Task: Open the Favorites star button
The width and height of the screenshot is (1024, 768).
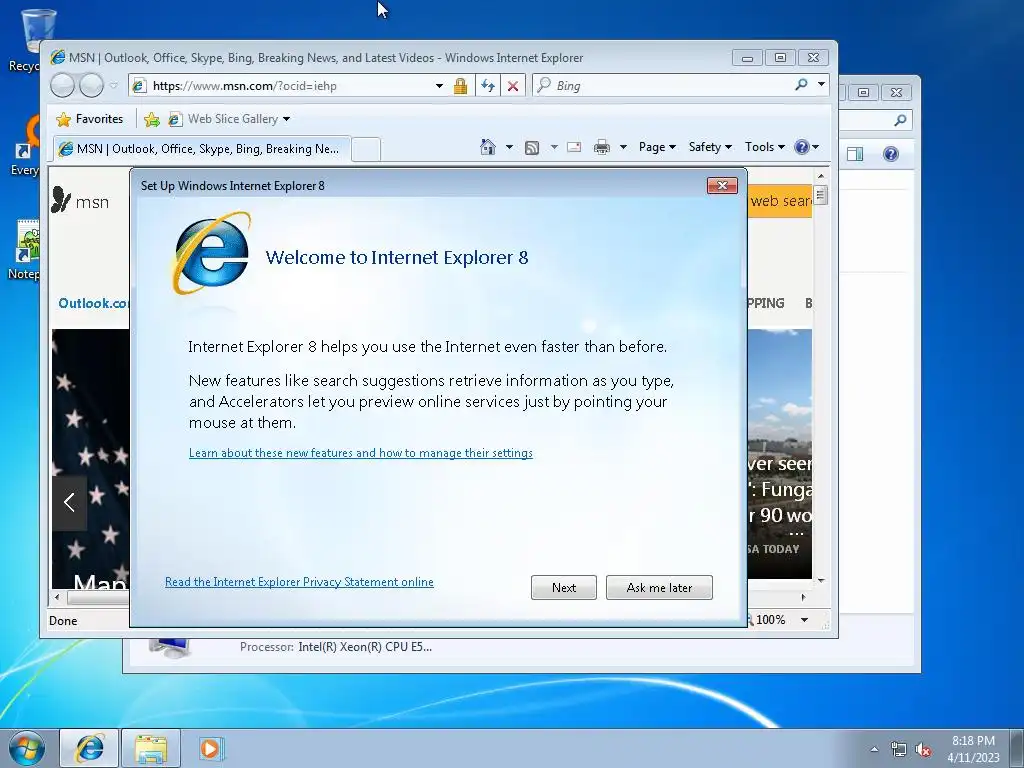Action: (x=89, y=119)
